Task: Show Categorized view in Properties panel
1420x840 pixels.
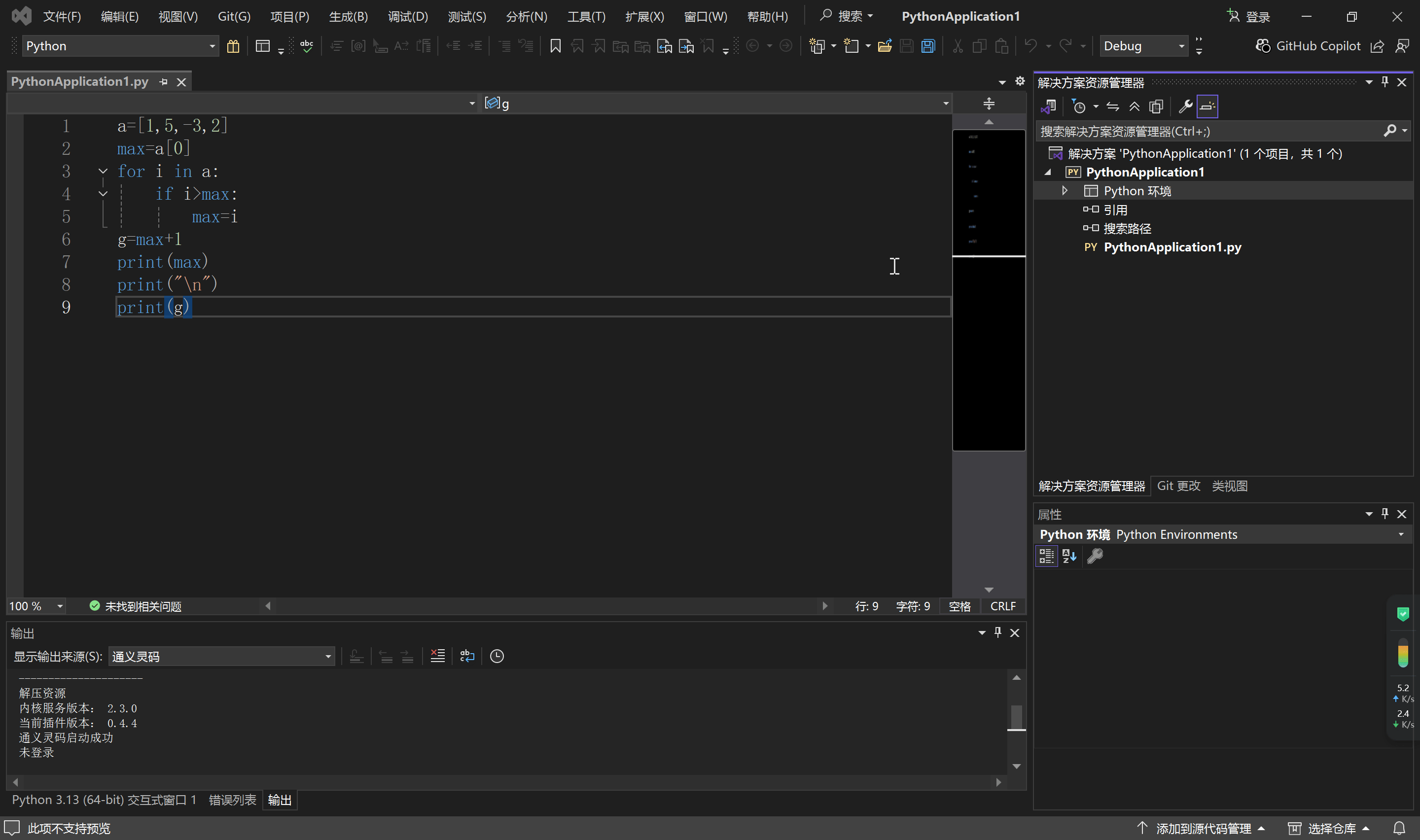Action: 1046,556
